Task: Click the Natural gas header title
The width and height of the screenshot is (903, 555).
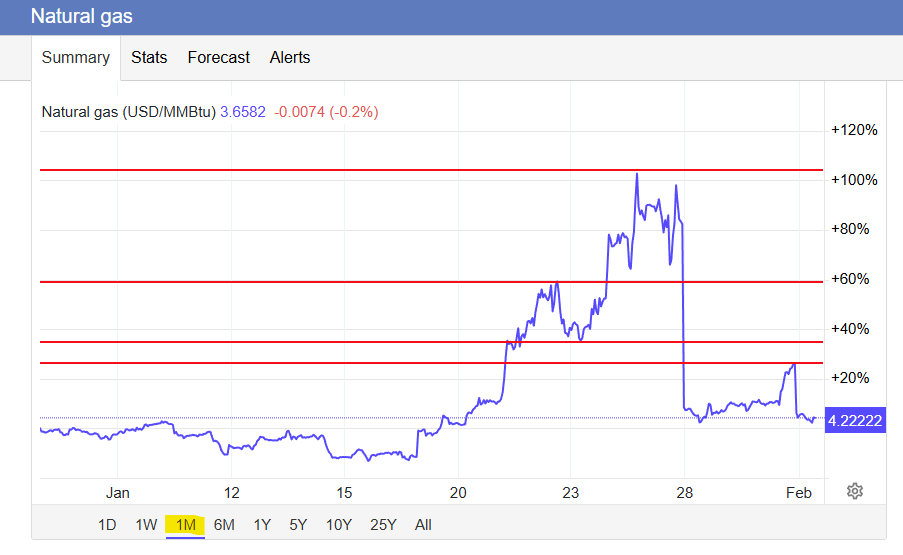Action: 81,17
